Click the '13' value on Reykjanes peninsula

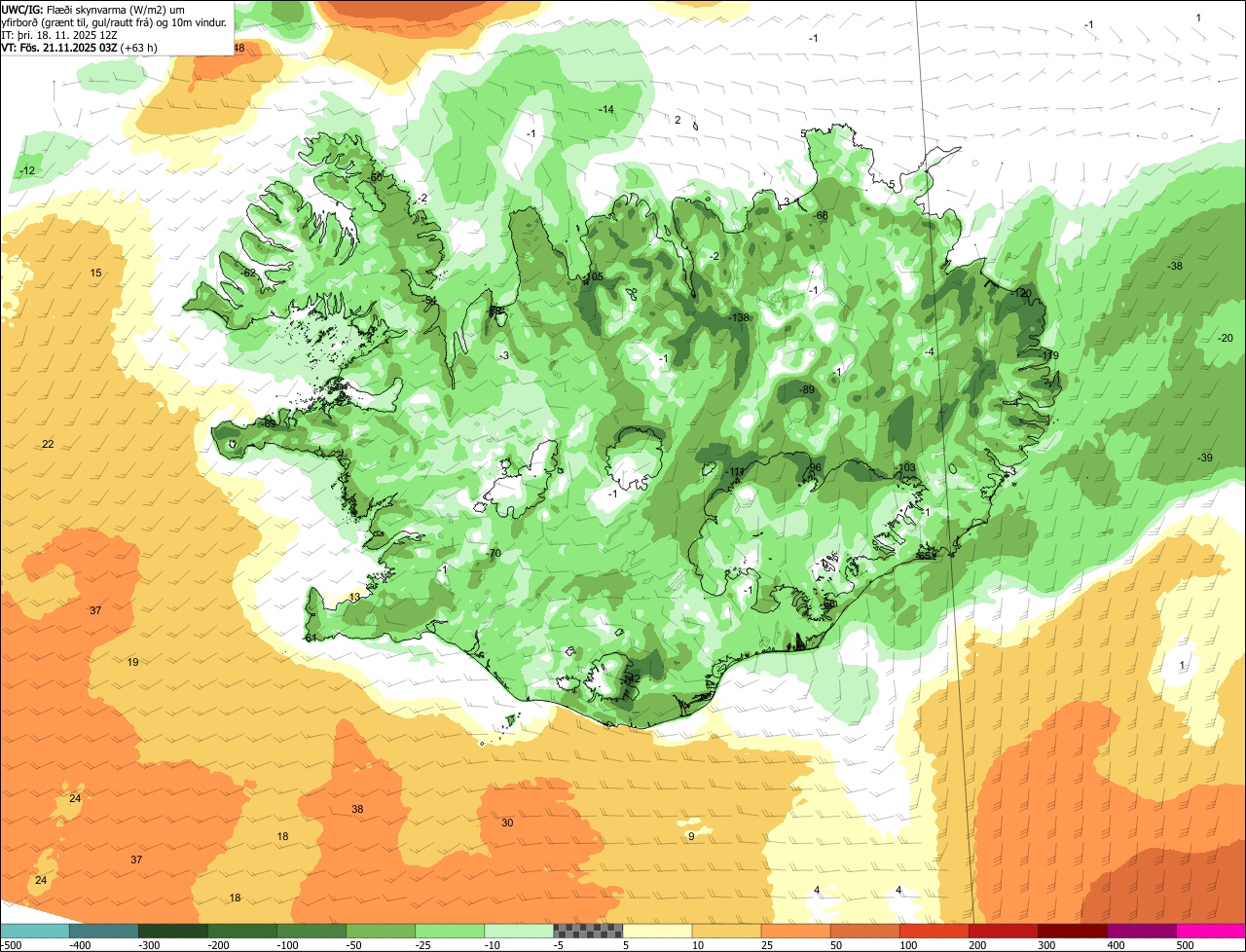point(354,597)
